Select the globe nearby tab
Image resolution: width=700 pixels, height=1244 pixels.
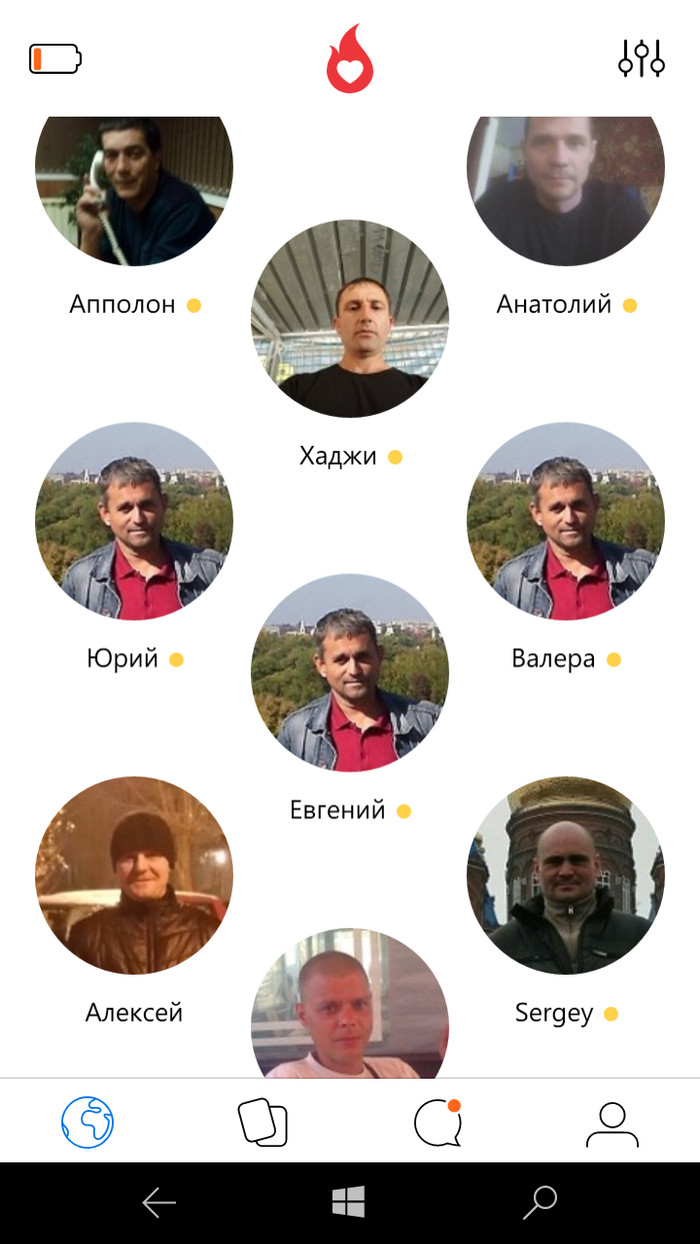(87, 1122)
